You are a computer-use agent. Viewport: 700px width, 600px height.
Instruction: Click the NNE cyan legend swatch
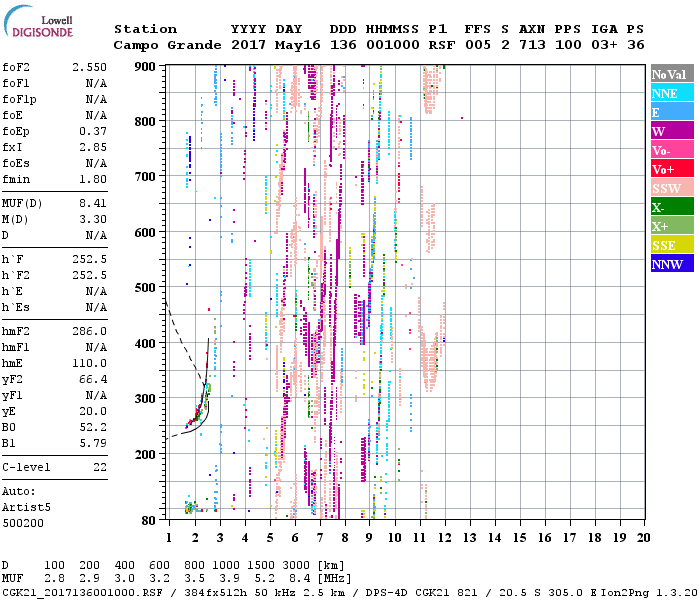672,93
